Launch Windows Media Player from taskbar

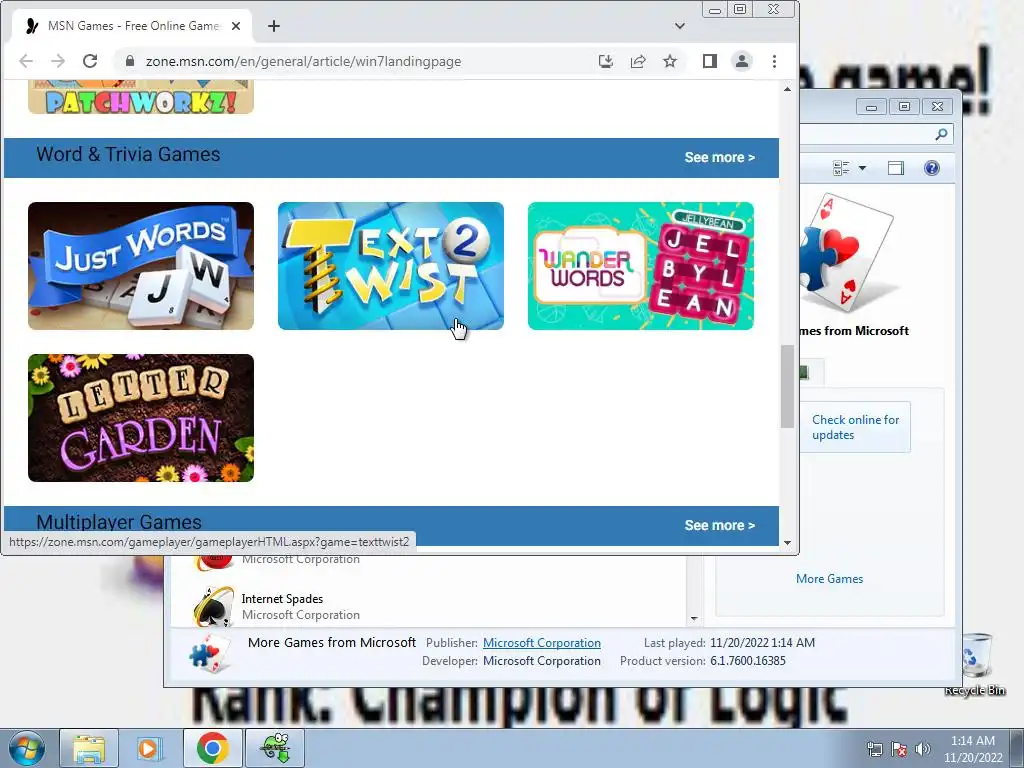pyautogui.click(x=150, y=748)
